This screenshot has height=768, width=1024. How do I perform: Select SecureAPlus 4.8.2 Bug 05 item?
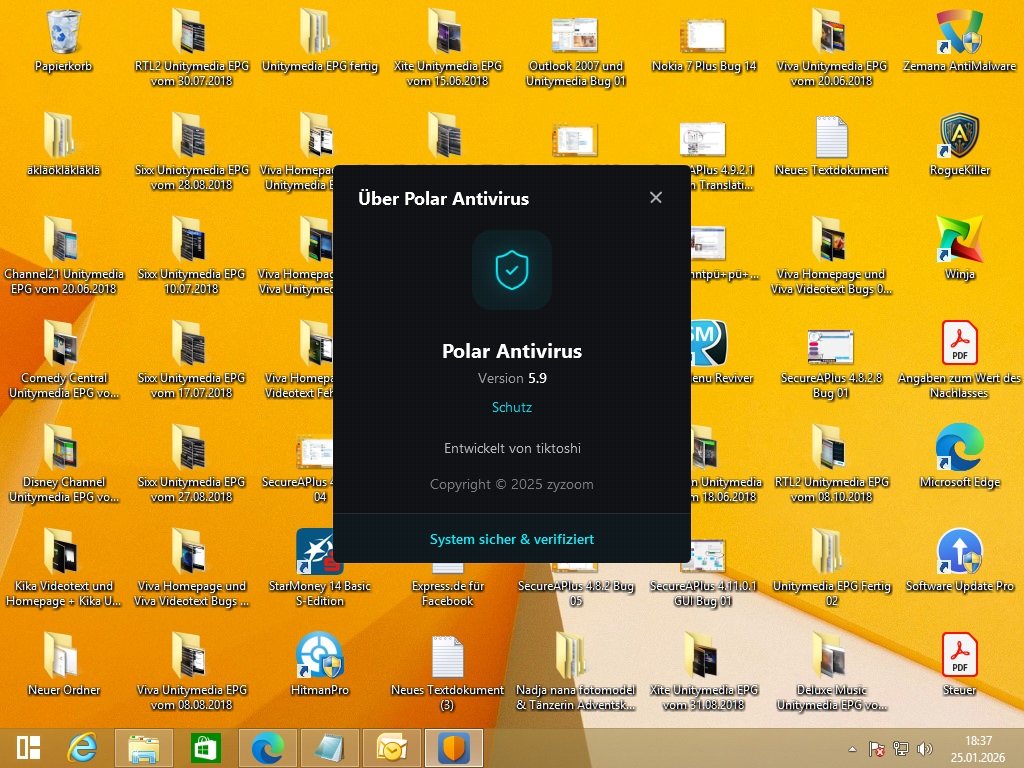coord(575,583)
